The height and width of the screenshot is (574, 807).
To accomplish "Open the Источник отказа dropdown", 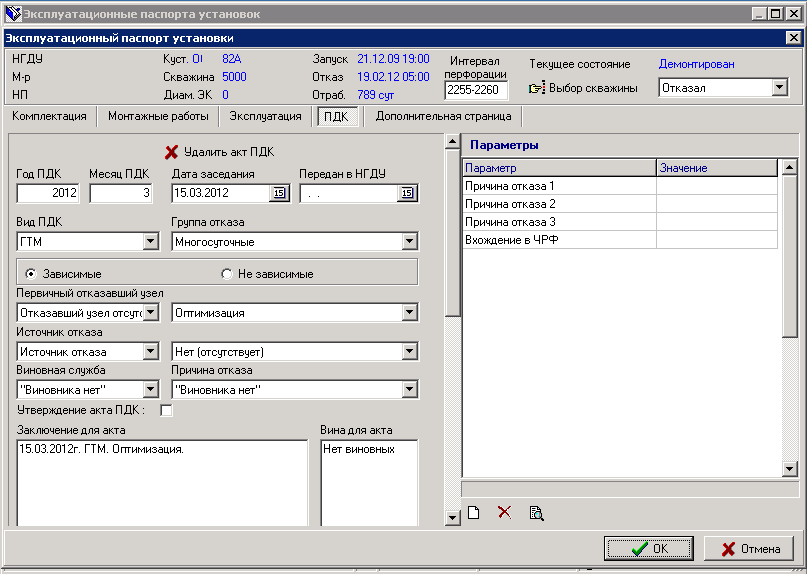I will [x=150, y=352].
